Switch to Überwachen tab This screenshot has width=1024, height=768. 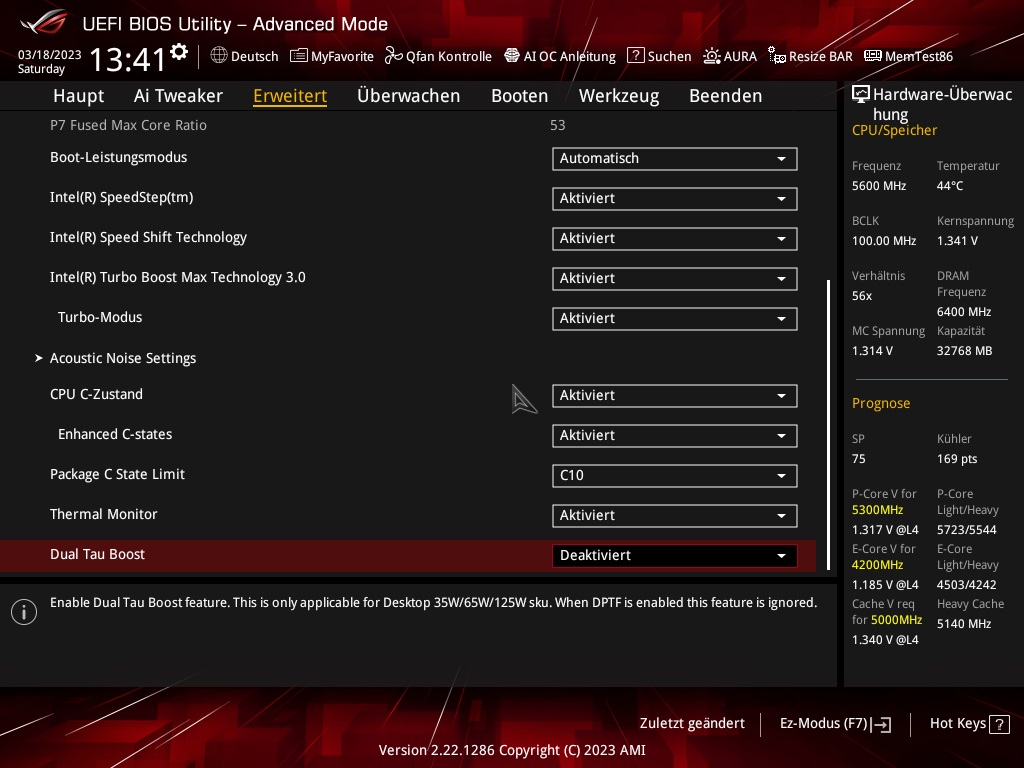coord(409,95)
